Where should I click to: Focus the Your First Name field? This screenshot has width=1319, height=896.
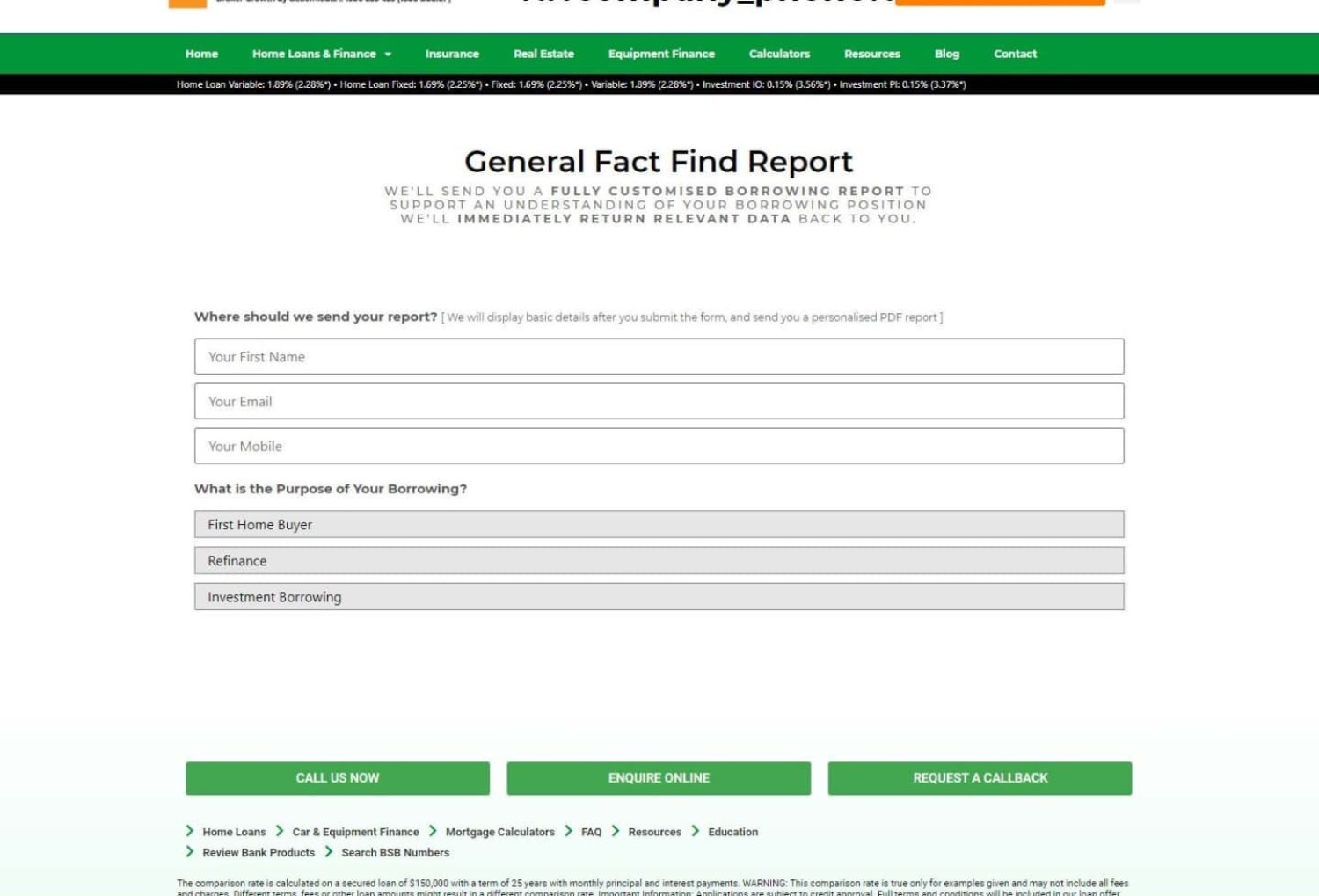(x=659, y=357)
